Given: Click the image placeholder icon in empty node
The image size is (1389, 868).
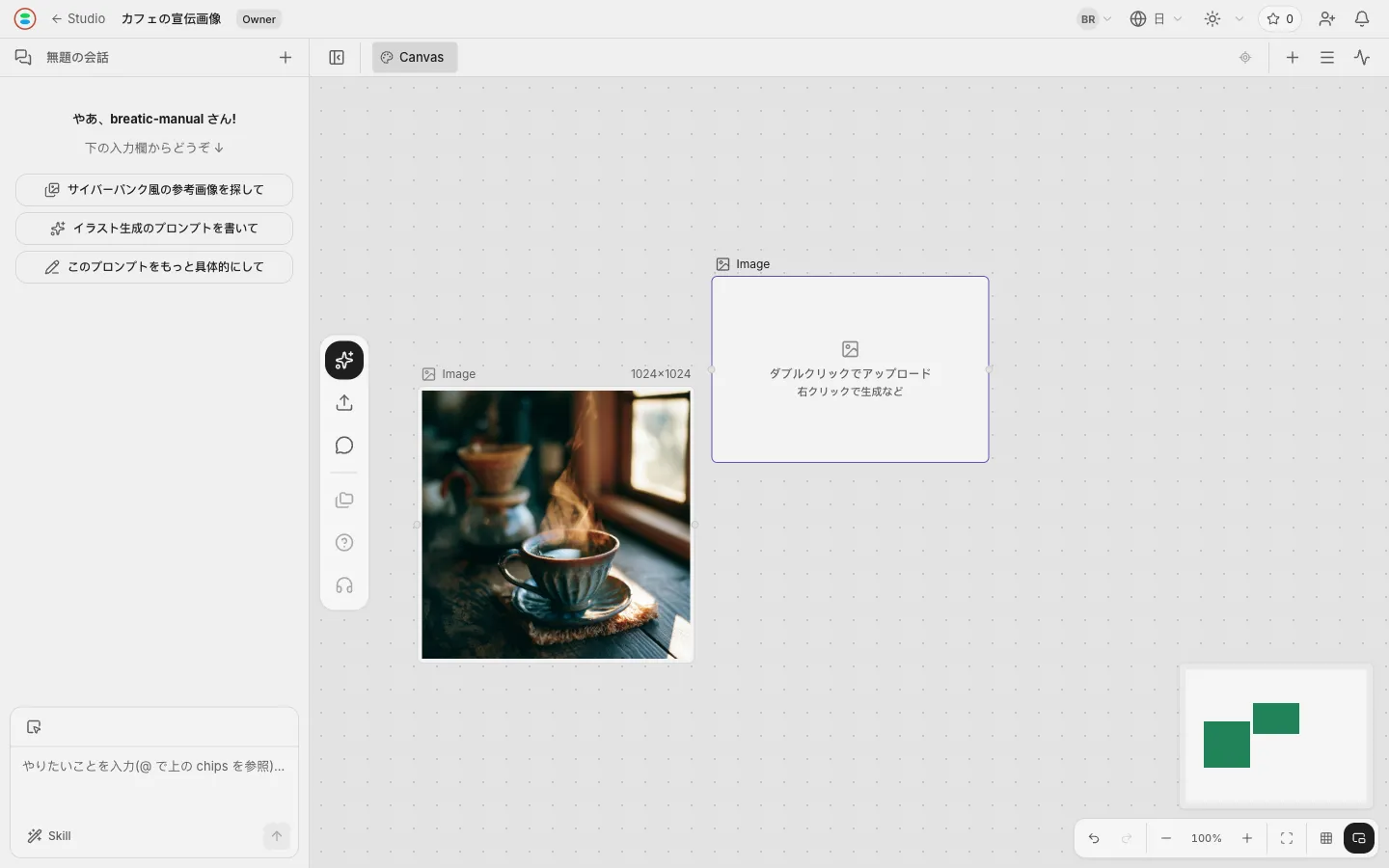Looking at the screenshot, I should pos(850,349).
